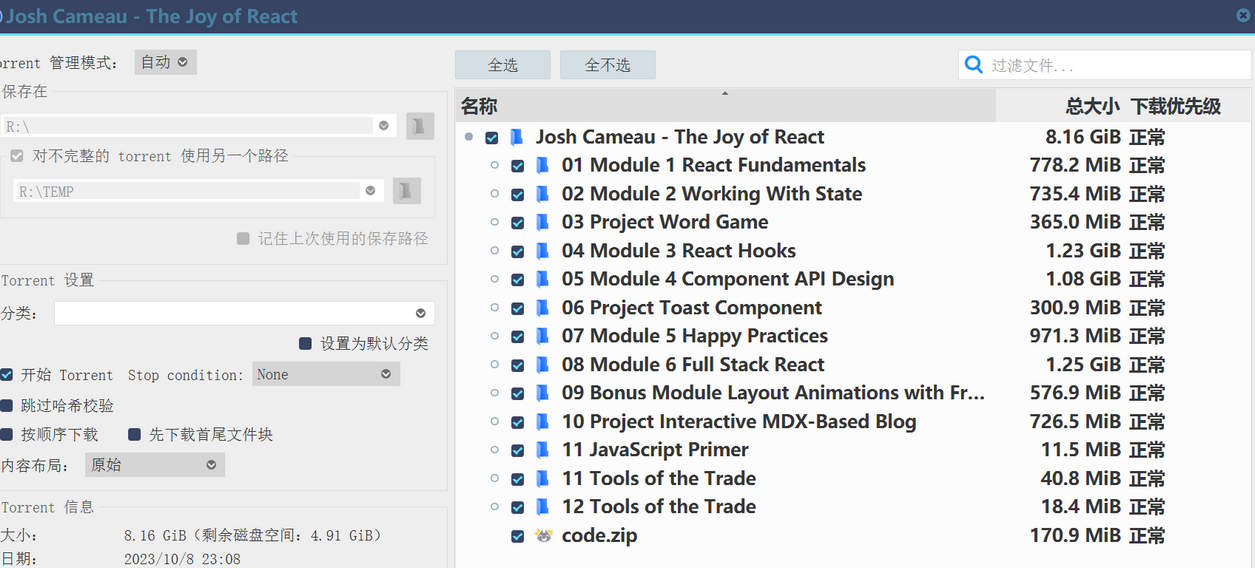Image resolution: width=1255 pixels, height=568 pixels.
Task: Sort by the 名称 column header
Action: point(726,106)
